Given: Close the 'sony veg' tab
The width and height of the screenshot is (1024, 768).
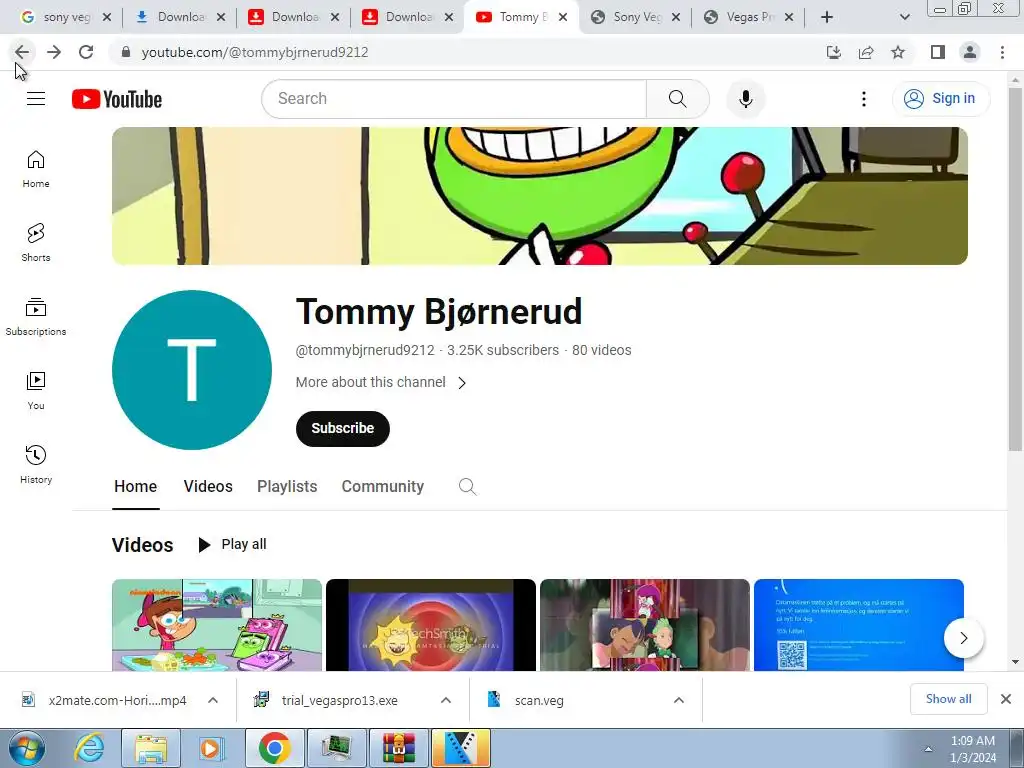Looking at the screenshot, I should [x=107, y=17].
